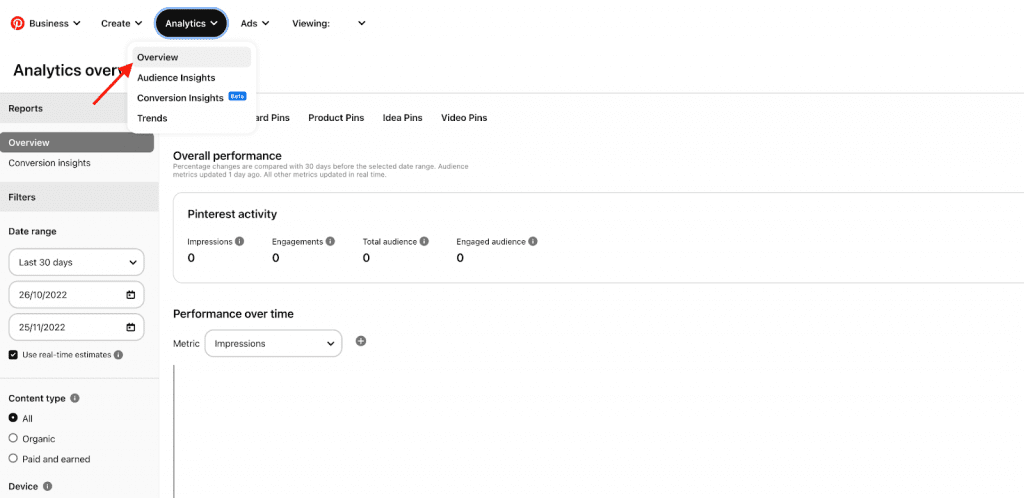Show info icon next to Engagements

pyautogui.click(x=330, y=241)
